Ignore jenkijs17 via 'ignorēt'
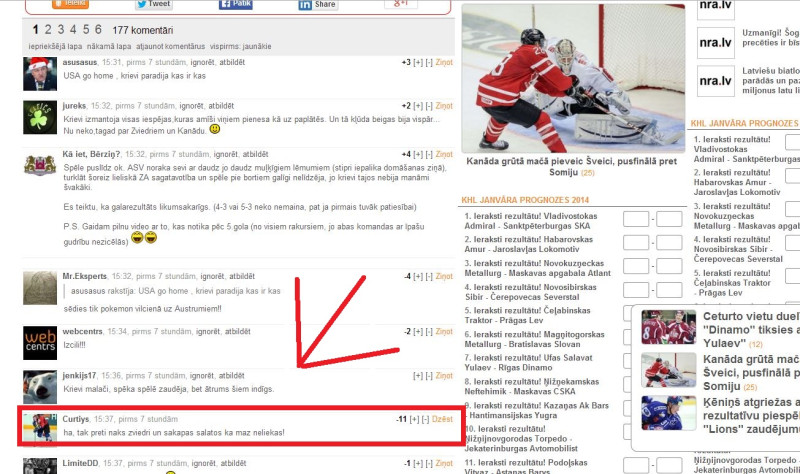The image size is (800, 474). click(x=202, y=376)
